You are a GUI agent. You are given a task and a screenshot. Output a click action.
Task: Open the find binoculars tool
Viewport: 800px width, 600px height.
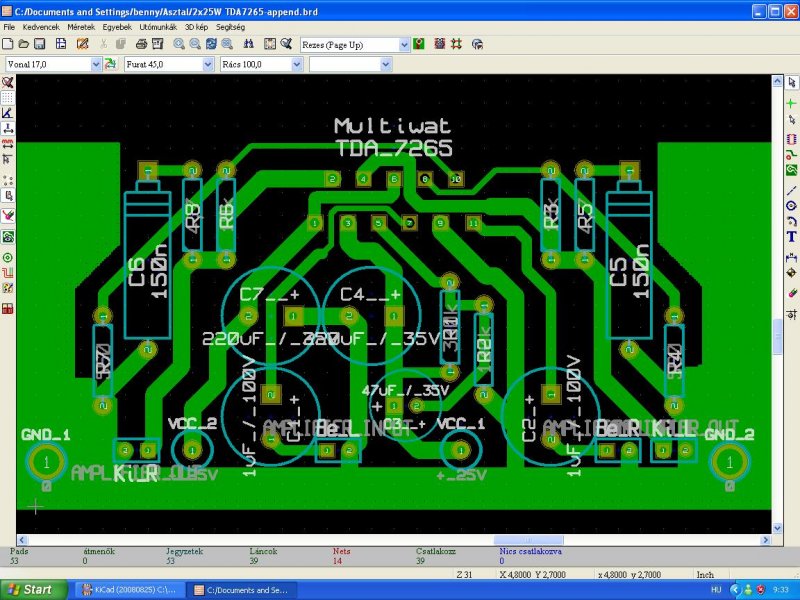(248, 44)
